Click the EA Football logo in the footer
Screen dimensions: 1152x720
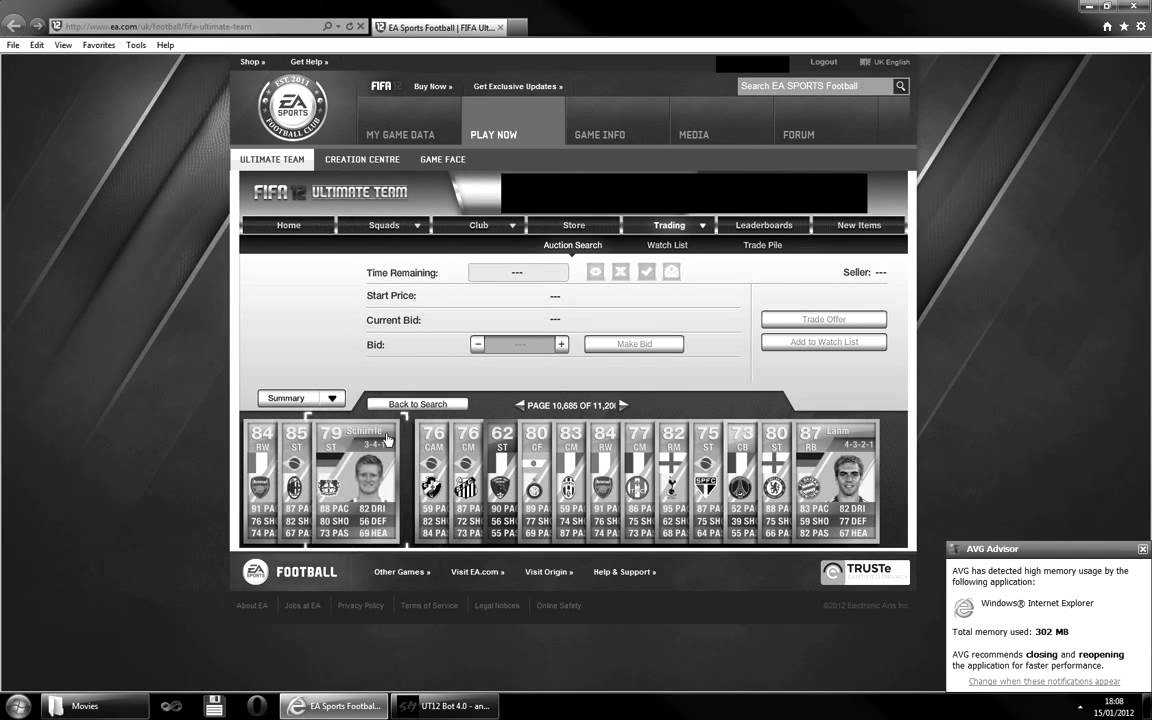pyautogui.click(x=289, y=572)
